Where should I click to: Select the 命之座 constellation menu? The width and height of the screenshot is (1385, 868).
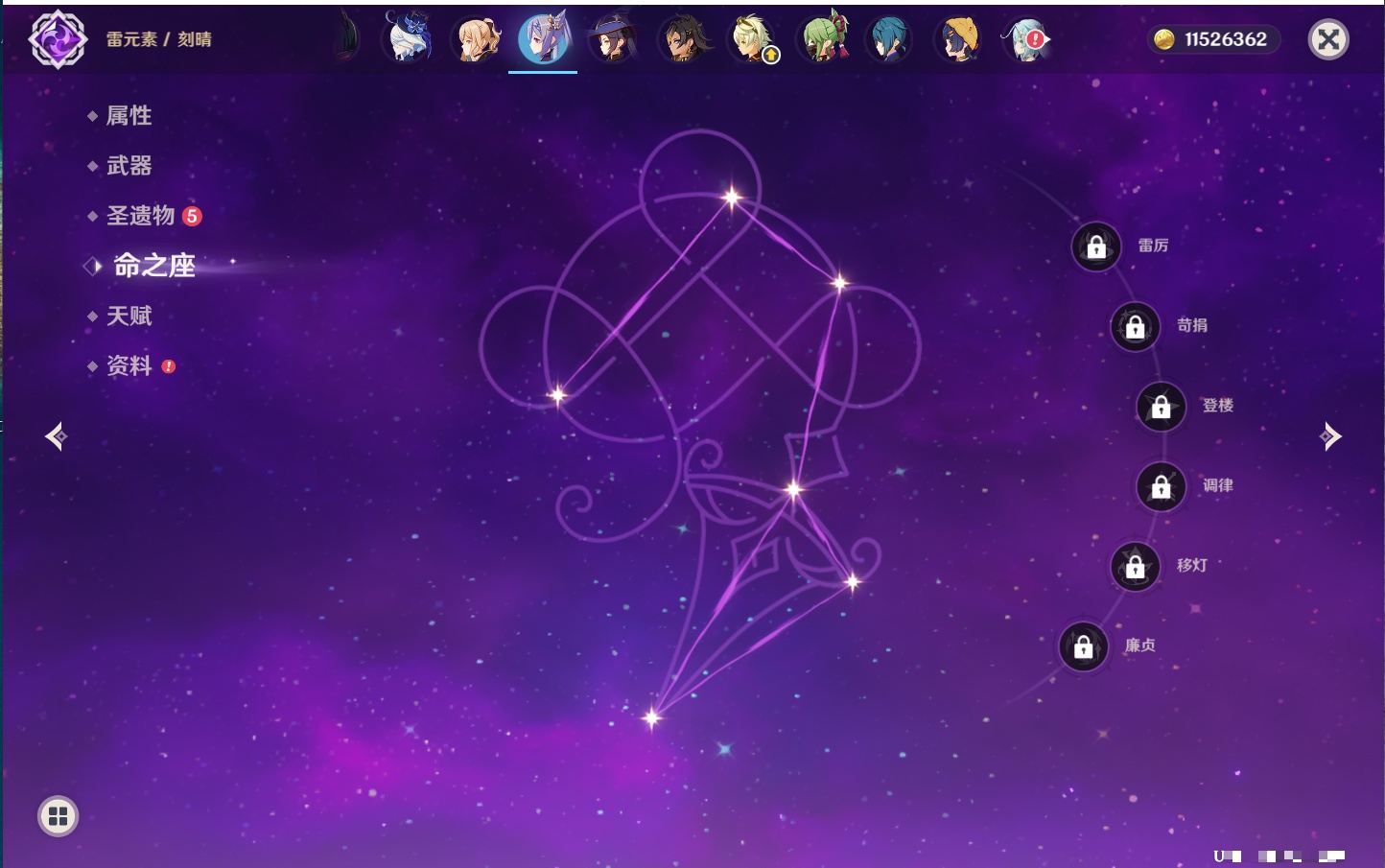(153, 266)
